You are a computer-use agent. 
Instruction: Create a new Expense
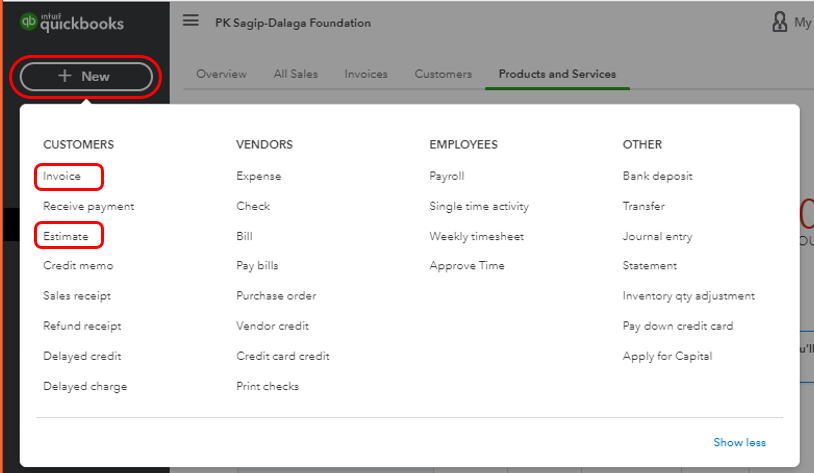[258, 176]
